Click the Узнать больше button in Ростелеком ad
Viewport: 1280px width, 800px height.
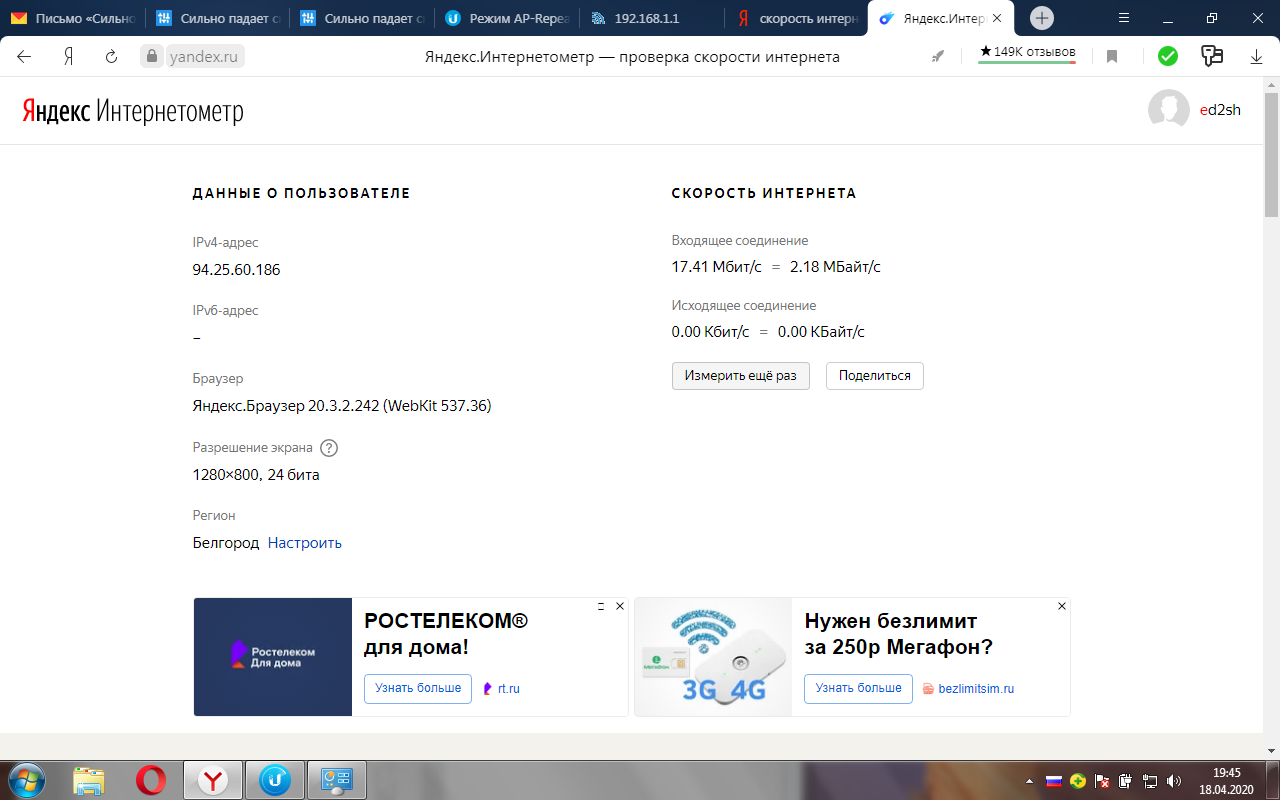coord(418,688)
